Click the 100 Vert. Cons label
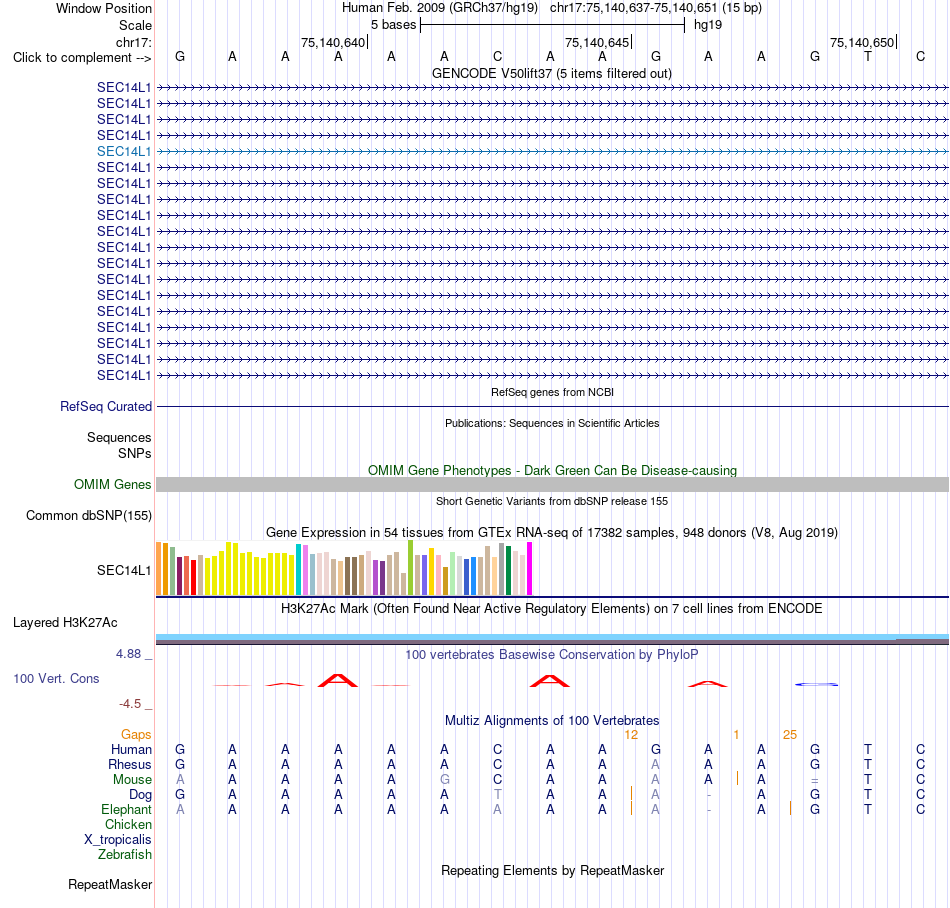This screenshot has width=950, height=908. [56, 678]
